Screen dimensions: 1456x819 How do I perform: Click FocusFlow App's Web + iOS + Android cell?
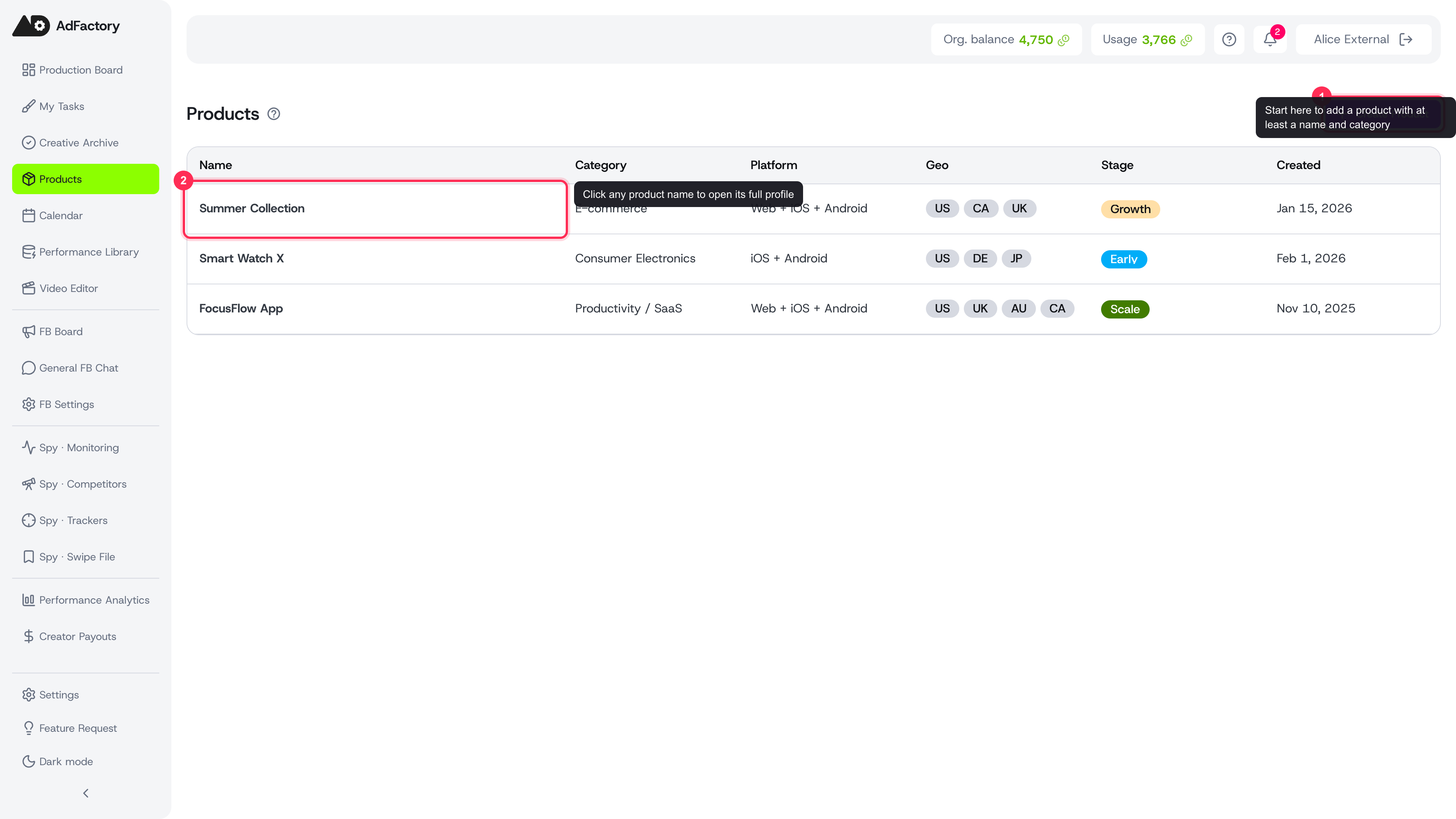(x=809, y=309)
